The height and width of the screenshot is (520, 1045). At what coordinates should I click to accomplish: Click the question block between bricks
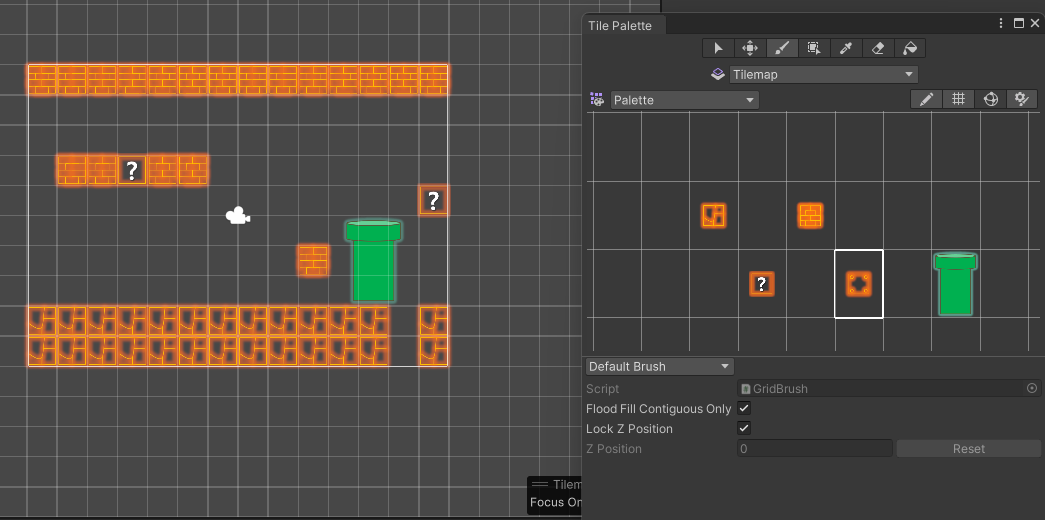click(131, 170)
